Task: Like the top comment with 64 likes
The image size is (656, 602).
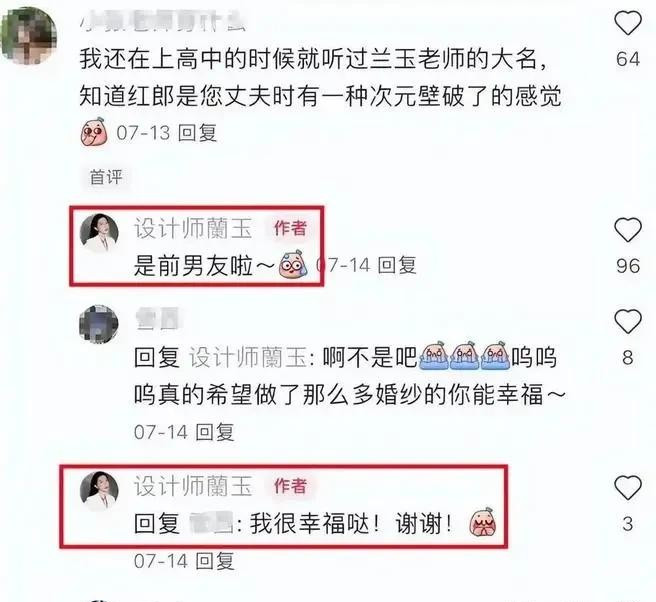Action: (x=628, y=23)
